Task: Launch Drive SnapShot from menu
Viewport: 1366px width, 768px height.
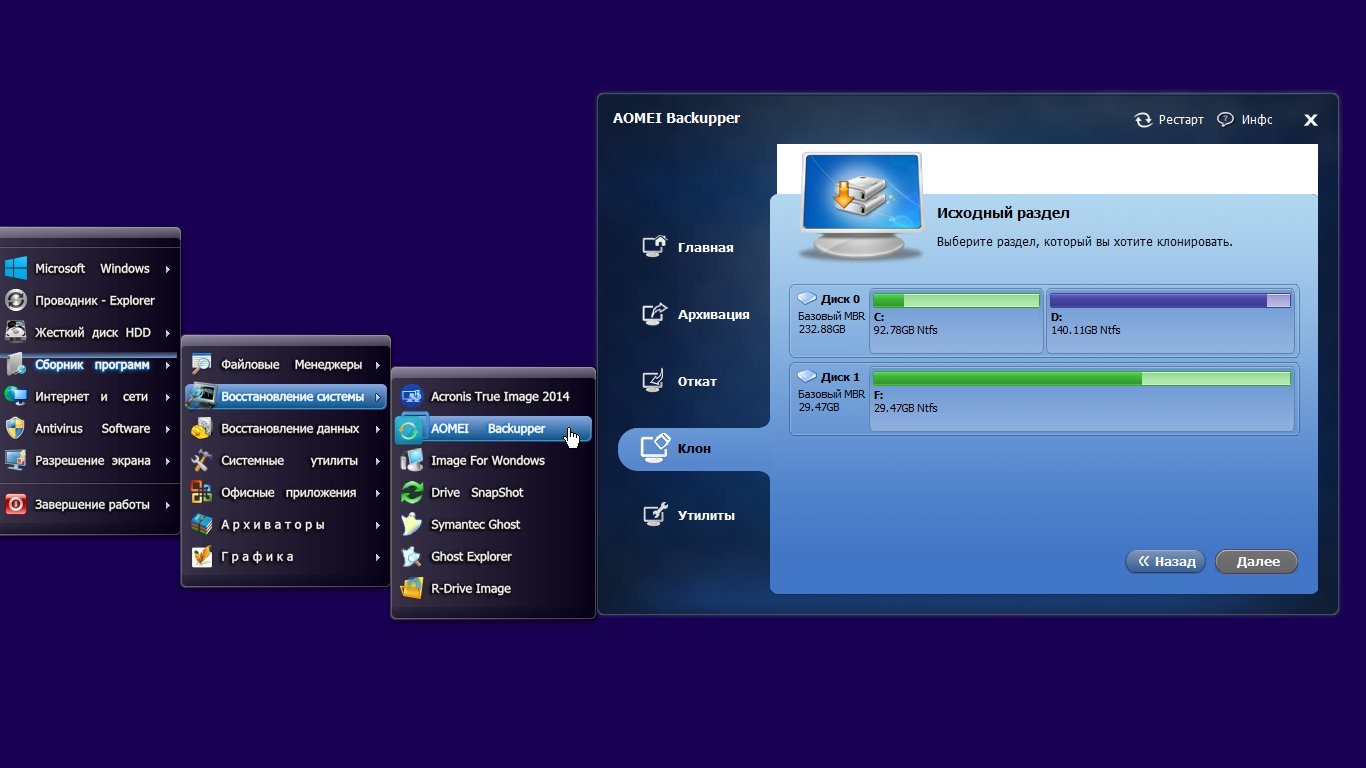Action: 494,492
